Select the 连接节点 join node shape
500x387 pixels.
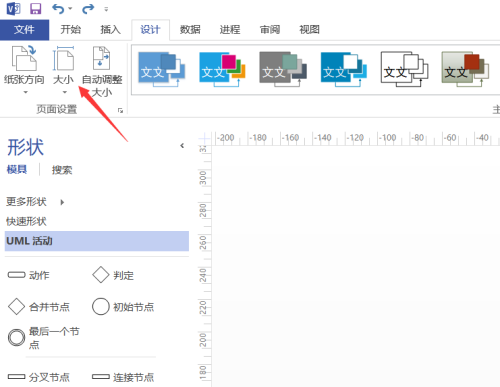click(123, 377)
